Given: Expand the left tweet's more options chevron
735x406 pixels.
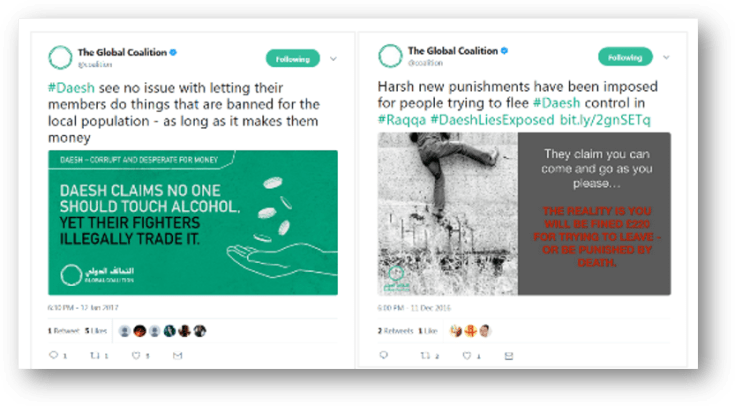Looking at the screenshot, I should coord(333,58).
